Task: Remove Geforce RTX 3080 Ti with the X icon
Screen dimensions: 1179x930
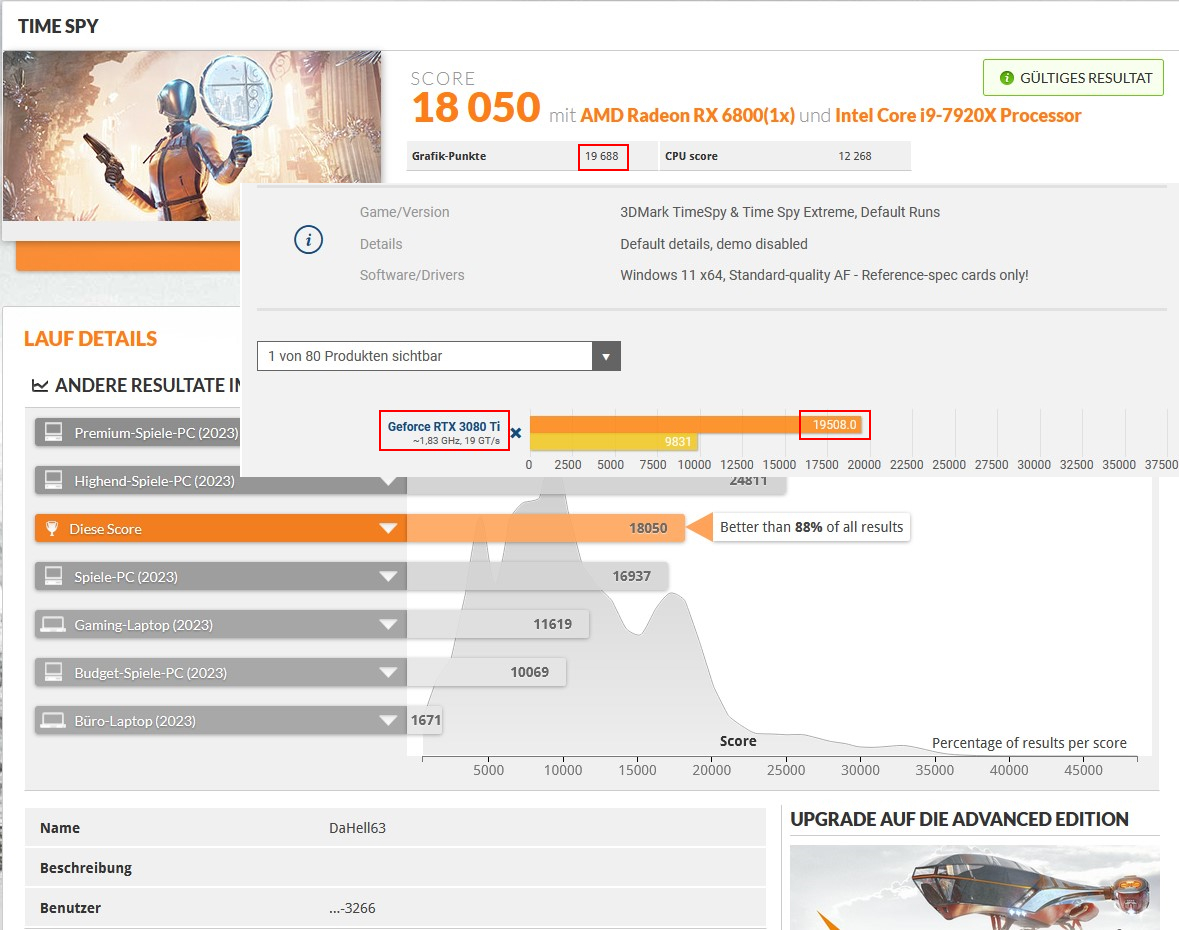Action: tap(516, 433)
